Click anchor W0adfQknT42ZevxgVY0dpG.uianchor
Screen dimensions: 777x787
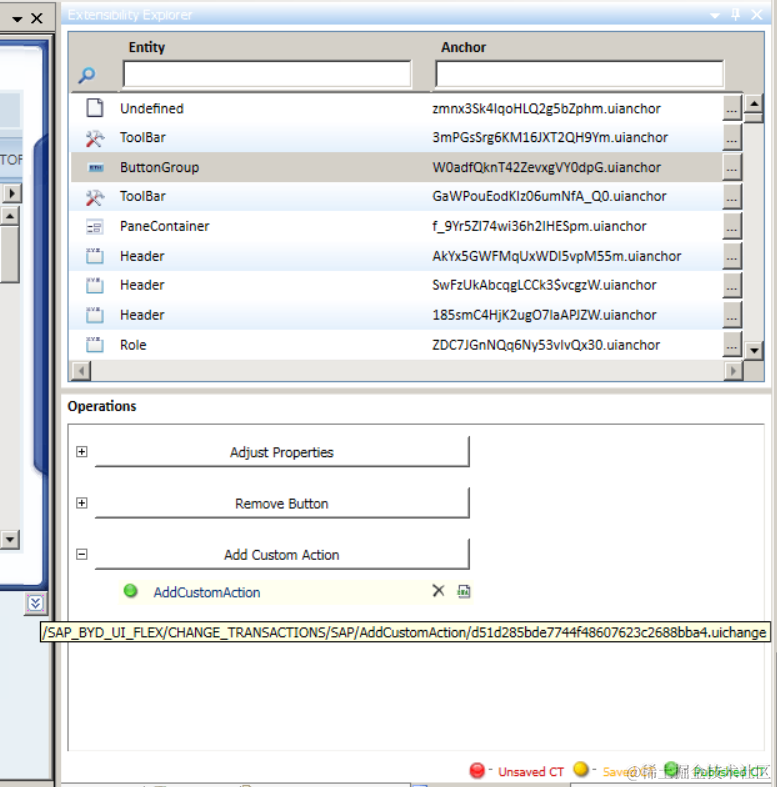pos(546,168)
